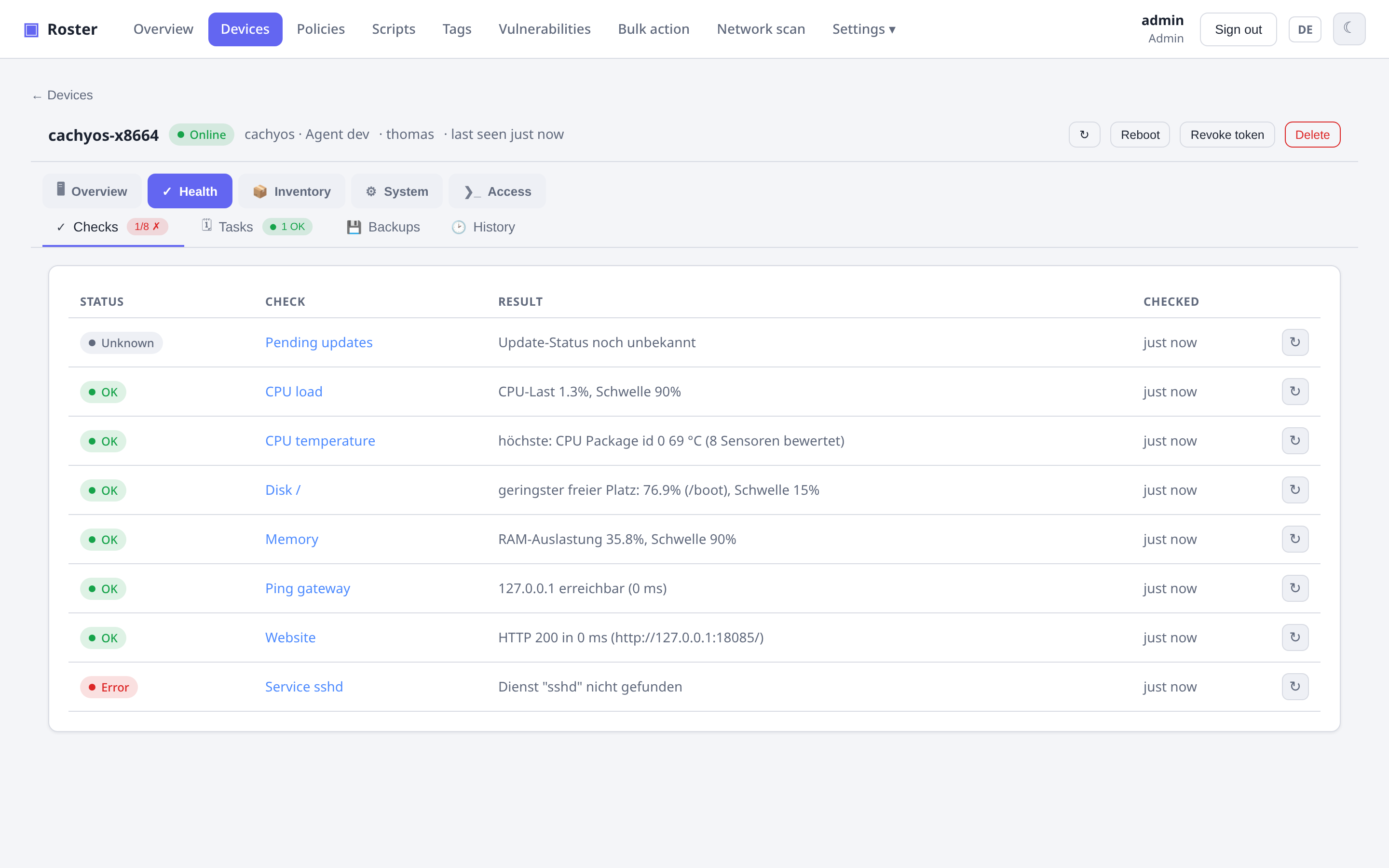The width and height of the screenshot is (1389, 868).
Task: Click the Roster logo icon
Action: pos(31,29)
